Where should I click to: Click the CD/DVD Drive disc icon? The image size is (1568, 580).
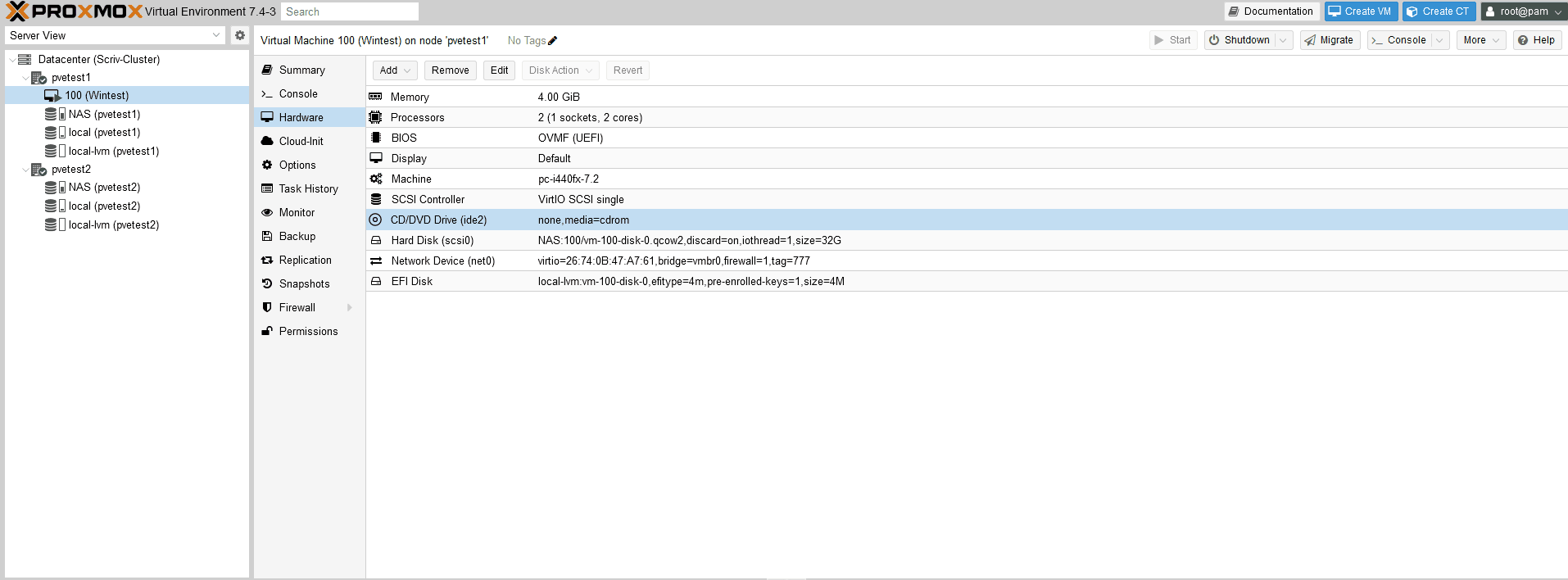[375, 220]
